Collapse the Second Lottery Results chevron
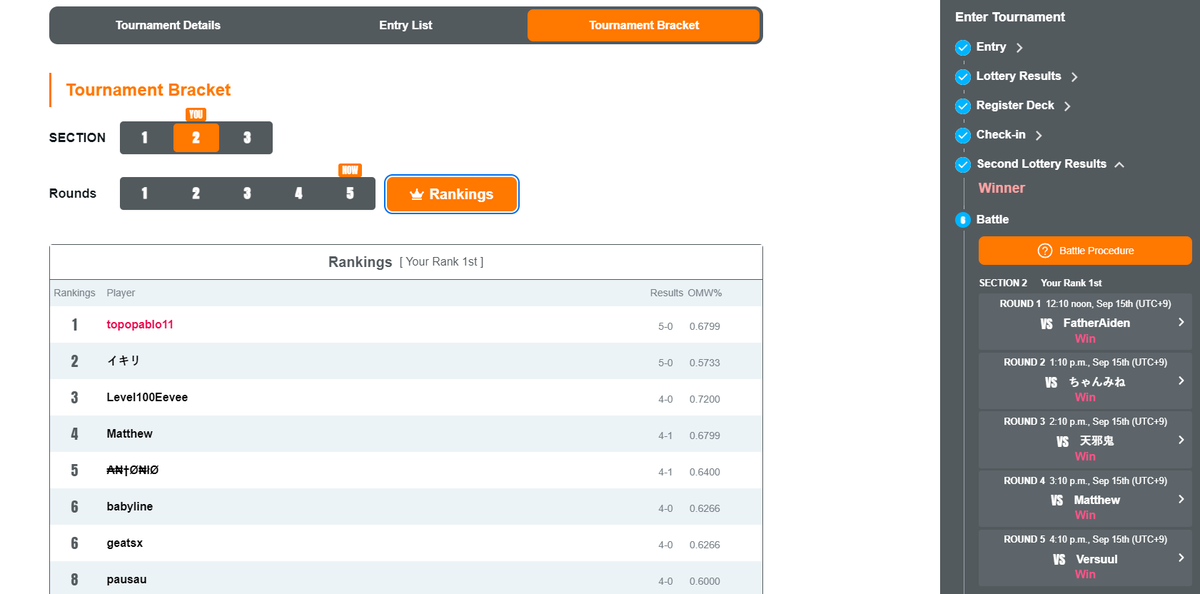Viewport: 1200px width, 594px height. (x=1119, y=164)
